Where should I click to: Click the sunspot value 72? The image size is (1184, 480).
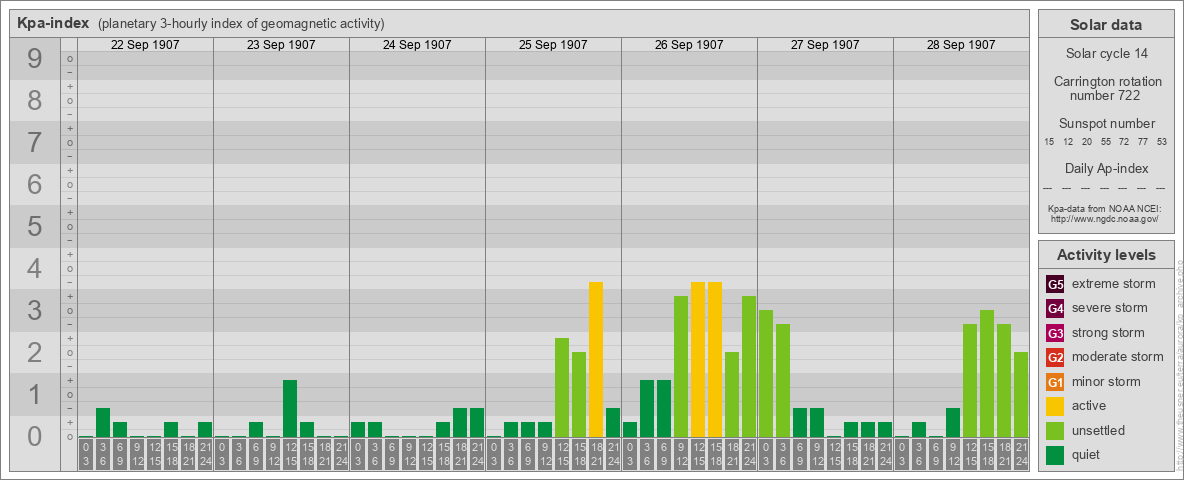(1124, 142)
